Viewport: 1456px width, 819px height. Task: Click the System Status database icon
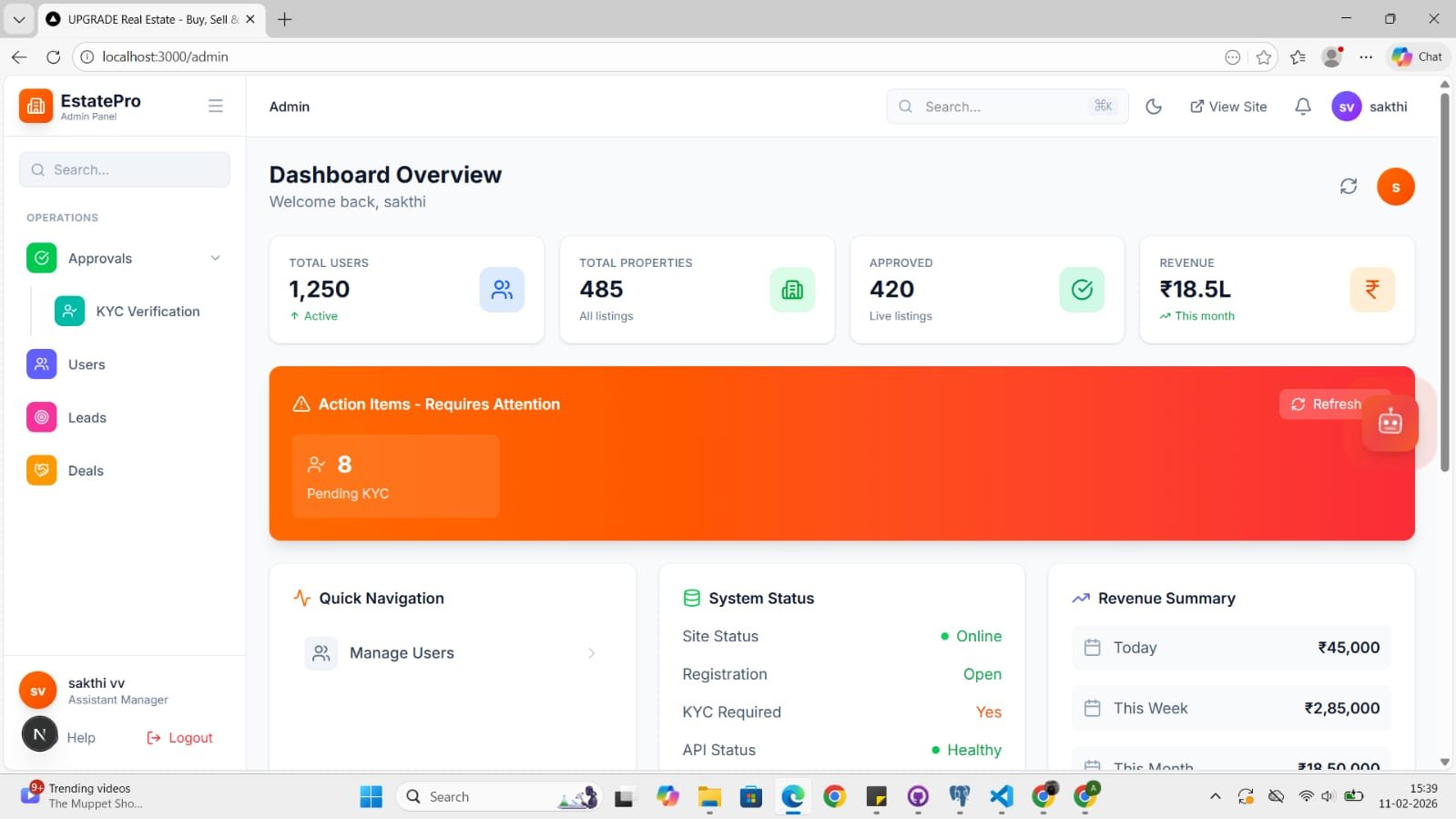pos(692,598)
